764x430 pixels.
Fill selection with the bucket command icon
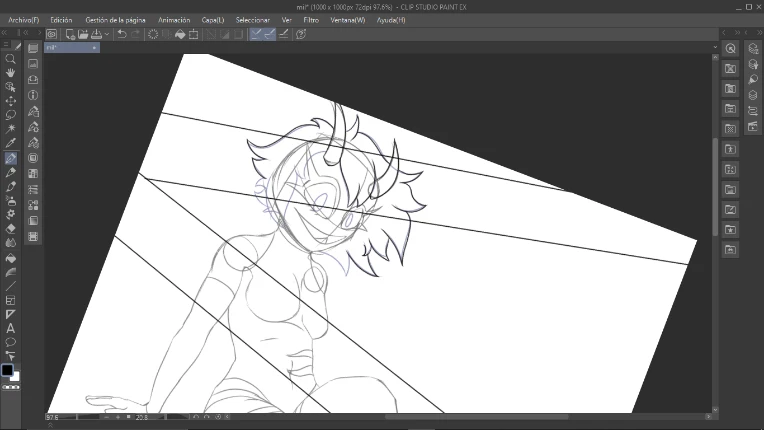180,34
